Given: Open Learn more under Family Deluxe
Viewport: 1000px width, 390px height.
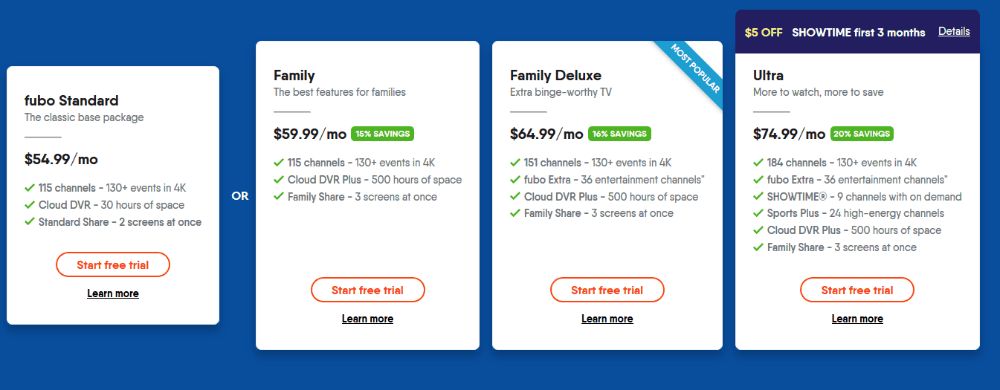Looking at the screenshot, I should coord(607,319).
